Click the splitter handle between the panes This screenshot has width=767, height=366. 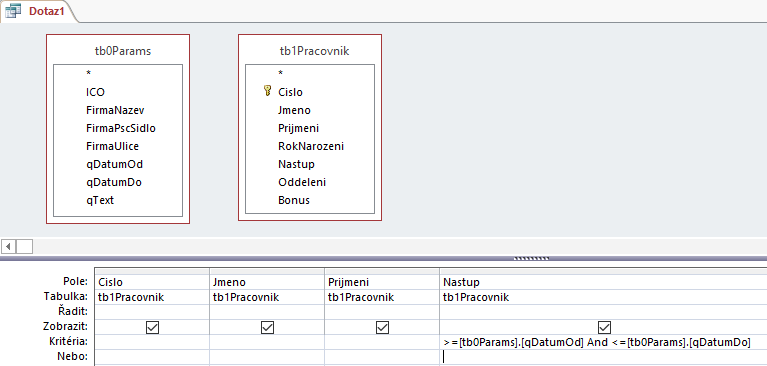[532, 258]
